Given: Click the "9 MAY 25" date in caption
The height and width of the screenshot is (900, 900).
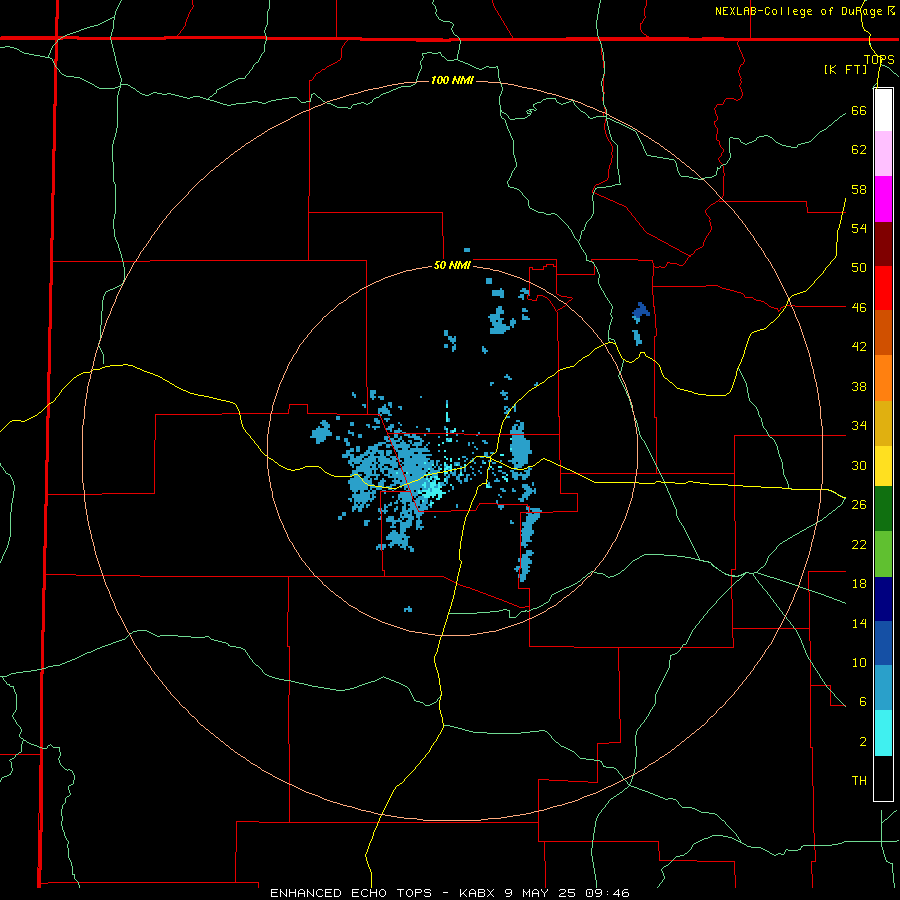Looking at the screenshot, I should coord(542,893).
